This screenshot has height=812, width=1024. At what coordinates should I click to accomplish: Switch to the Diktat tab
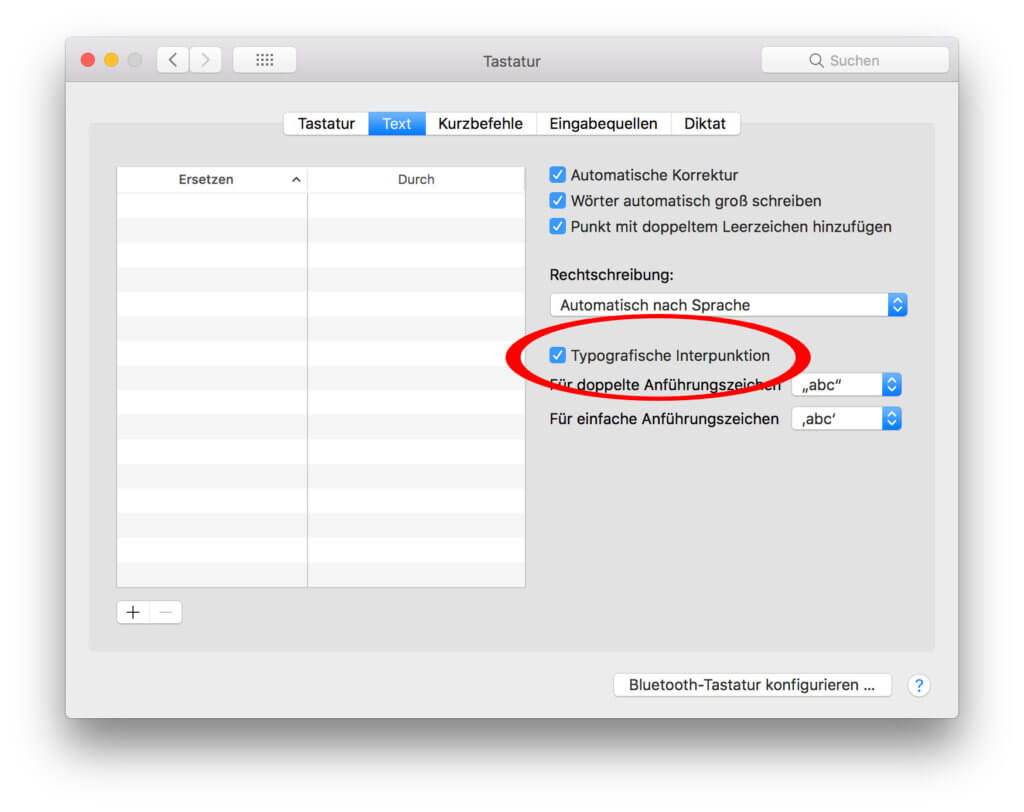pos(706,123)
